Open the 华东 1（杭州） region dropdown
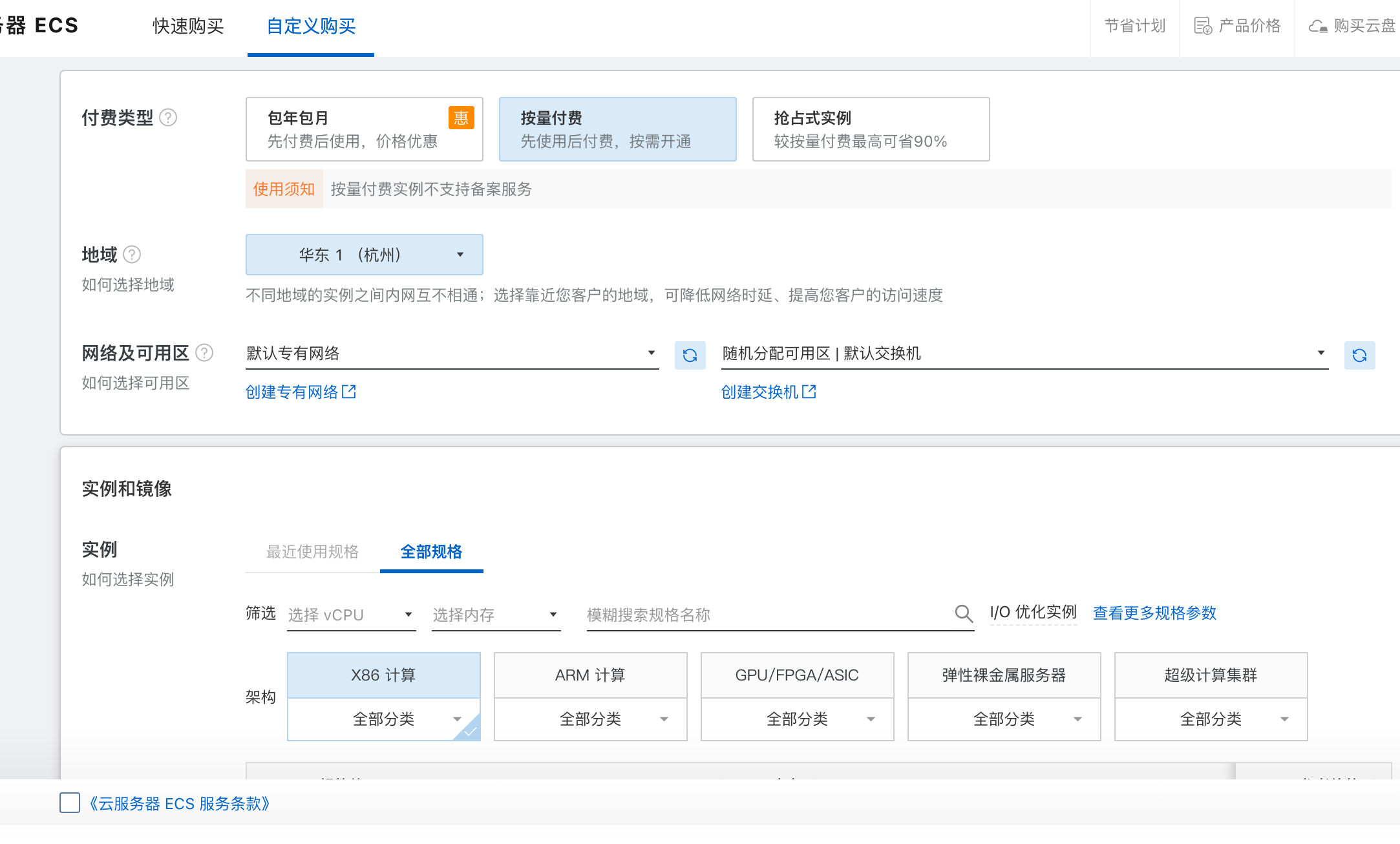 (x=364, y=255)
